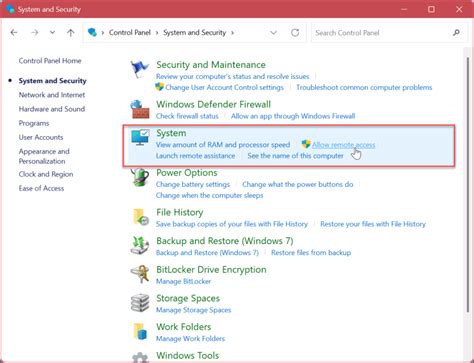The height and width of the screenshot is (363, 474).
Task: Open Ease of Access category
Action: [41, 188]
